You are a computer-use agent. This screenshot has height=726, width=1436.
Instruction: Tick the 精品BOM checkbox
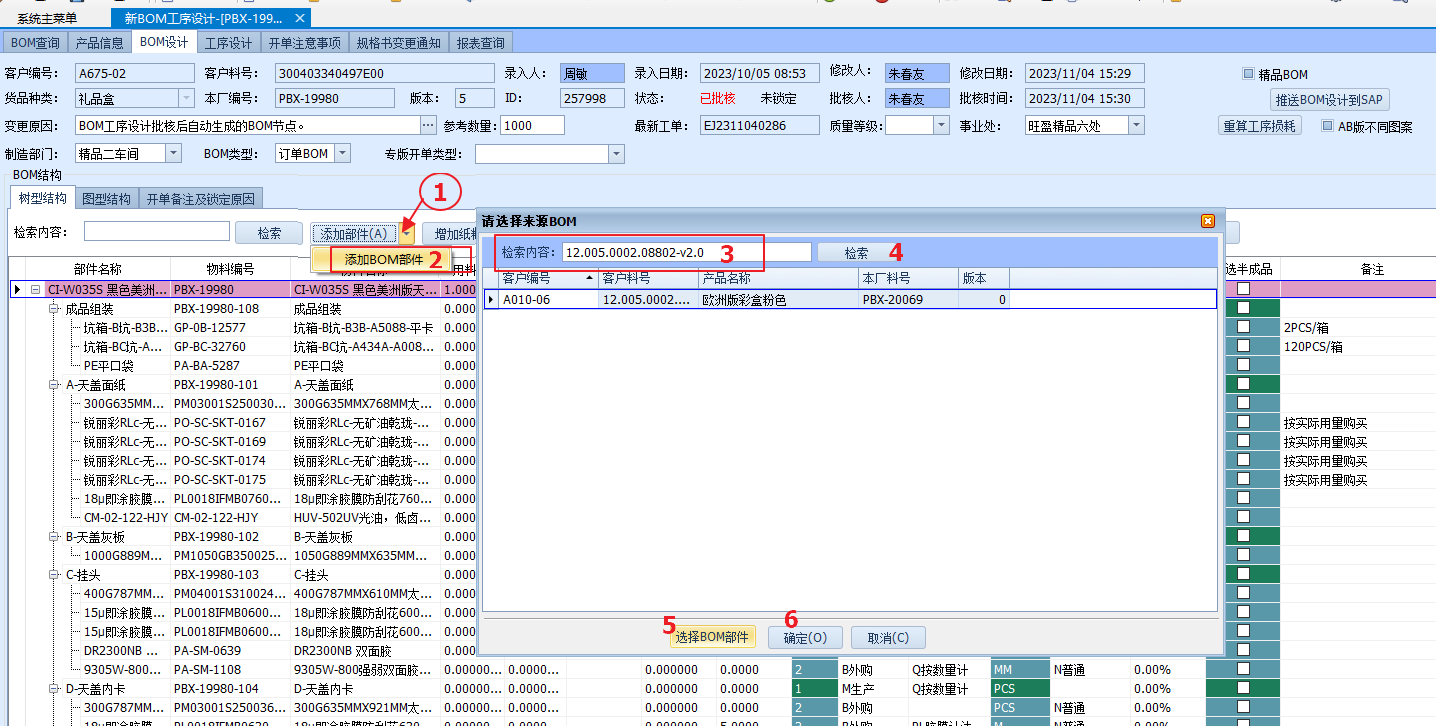pos(1248,74)
